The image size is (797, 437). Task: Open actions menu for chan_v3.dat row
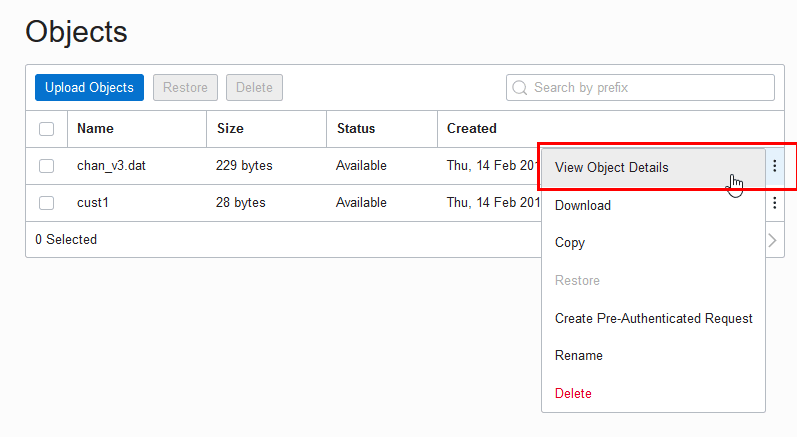click(x=775, y=166)
